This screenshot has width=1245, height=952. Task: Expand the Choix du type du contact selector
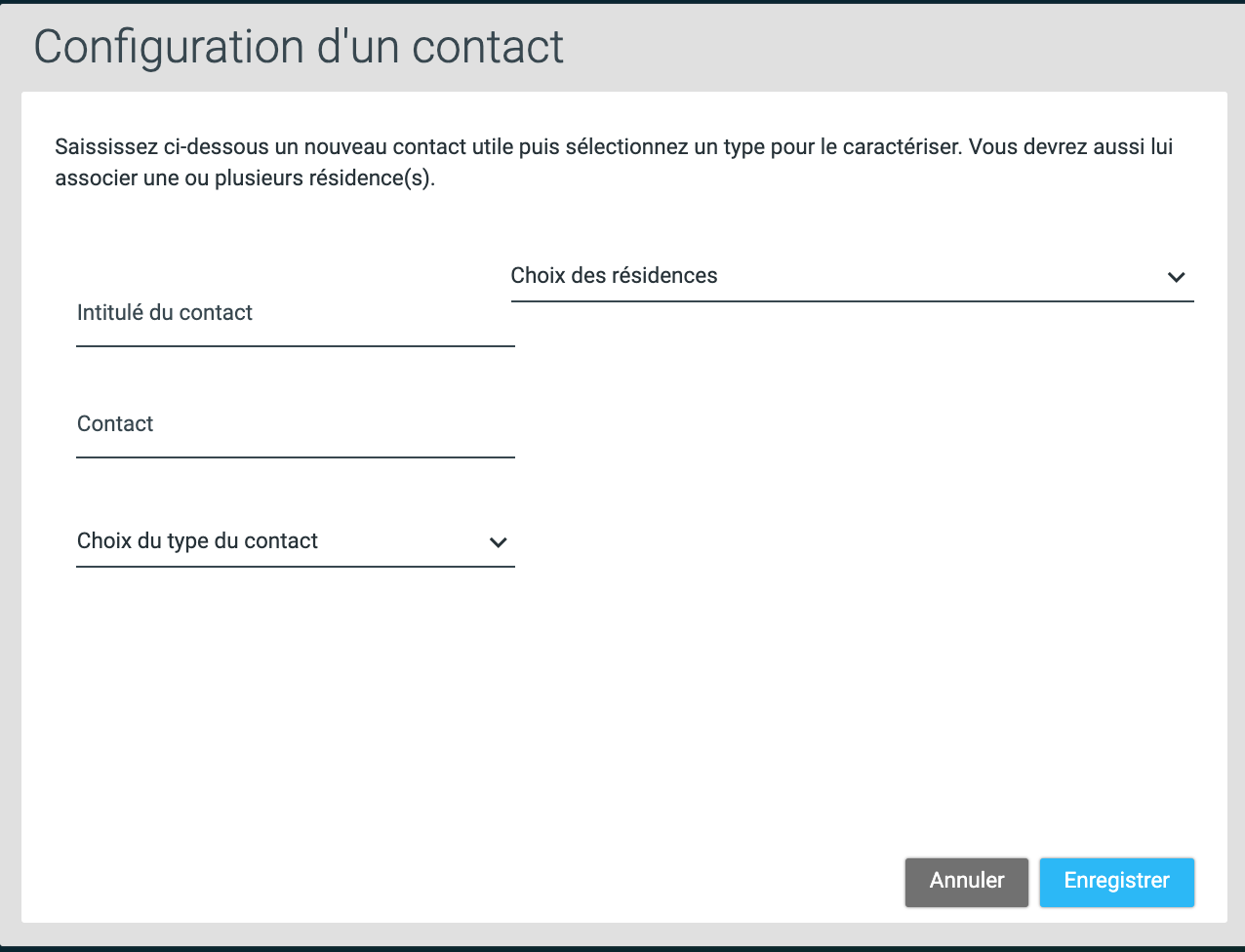pos(295,542)
